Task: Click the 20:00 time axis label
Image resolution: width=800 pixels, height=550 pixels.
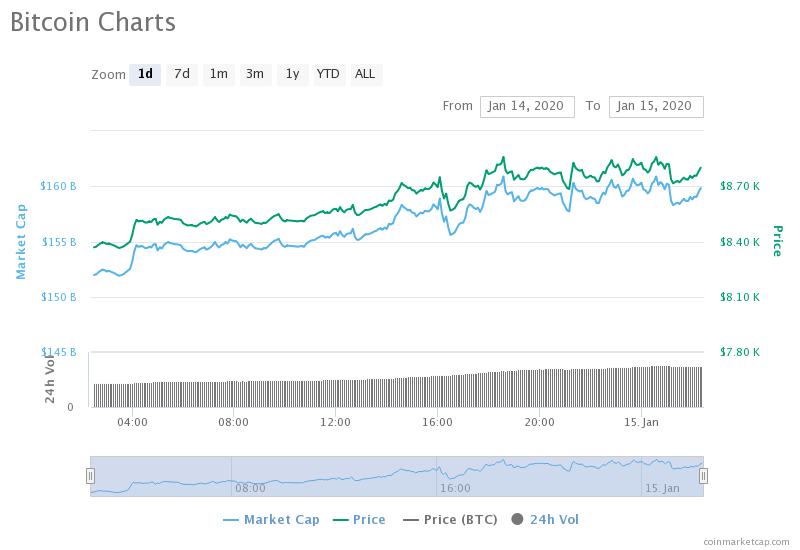Action: [x=539, y=422]
